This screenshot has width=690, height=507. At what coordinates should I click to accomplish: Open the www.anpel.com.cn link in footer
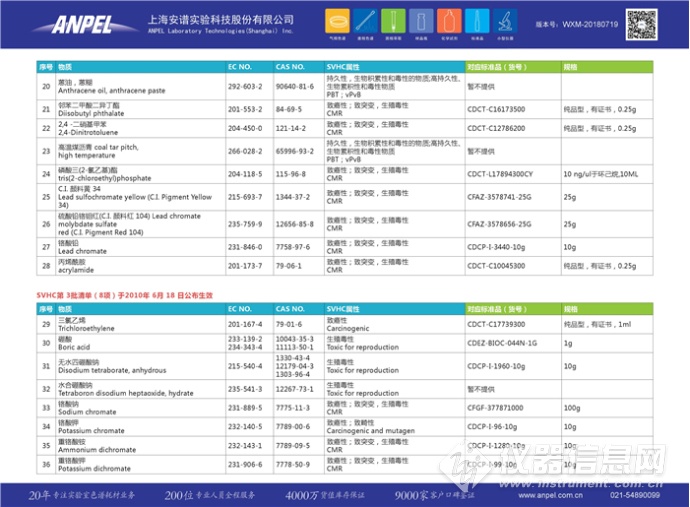(x=550, y=495)
